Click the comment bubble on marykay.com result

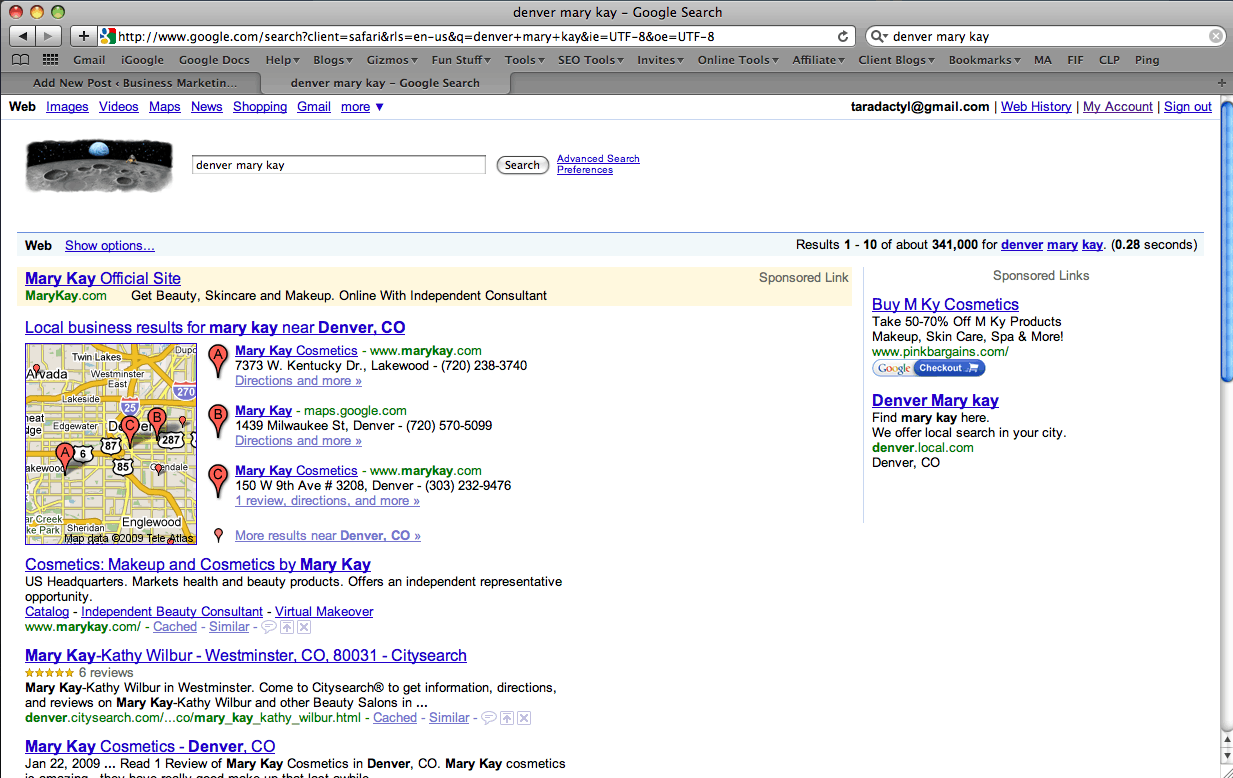point(268,627)
